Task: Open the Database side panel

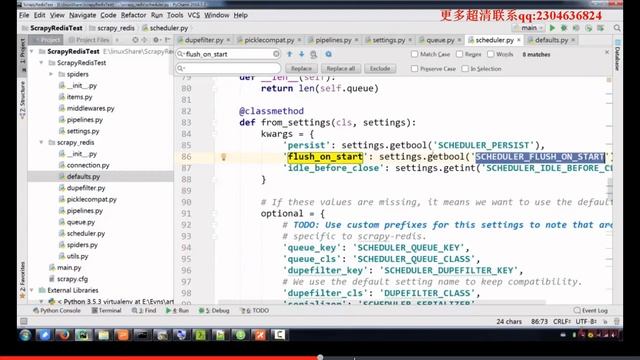Action: [618, 56]
